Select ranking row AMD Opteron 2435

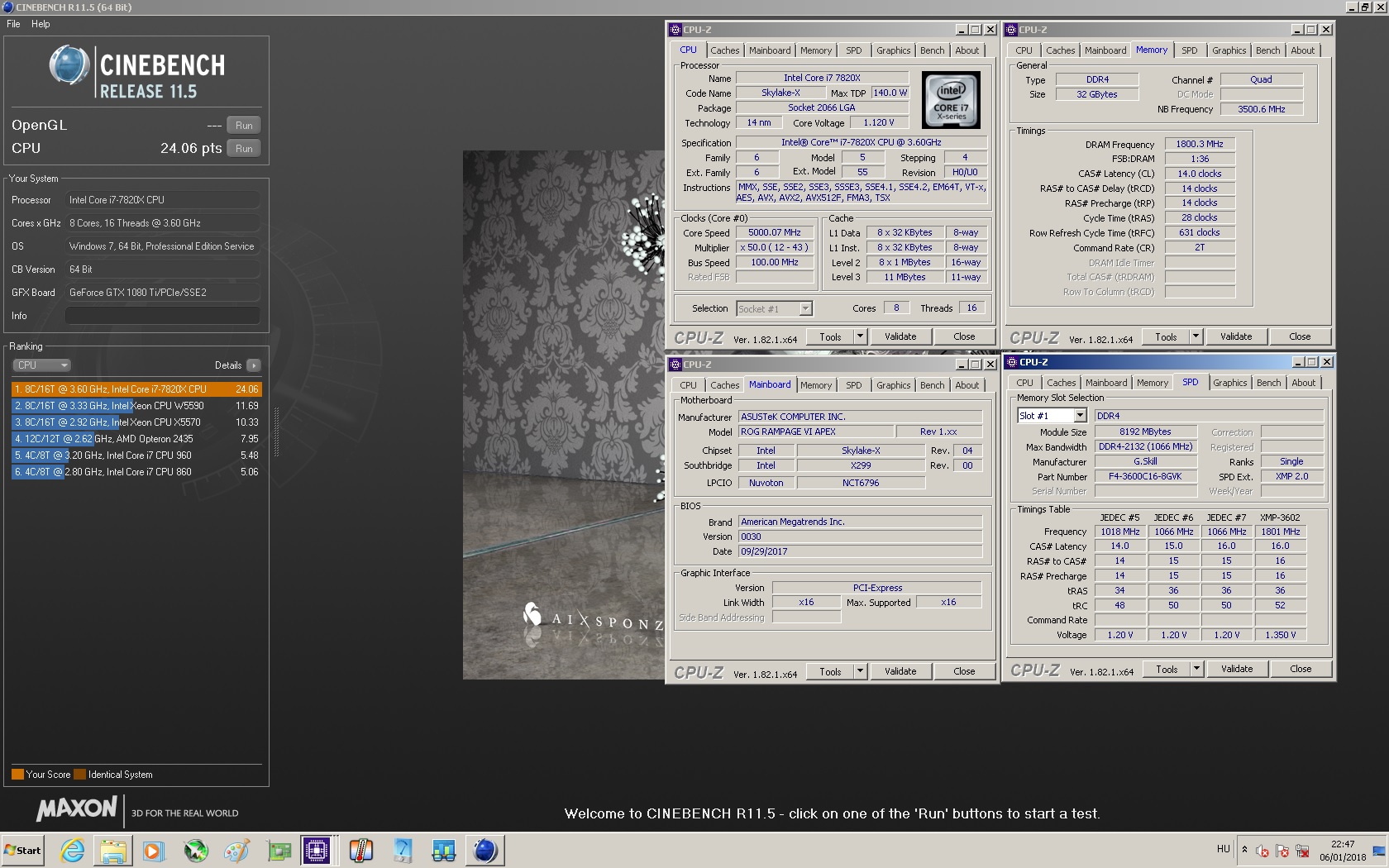(136, 439)
